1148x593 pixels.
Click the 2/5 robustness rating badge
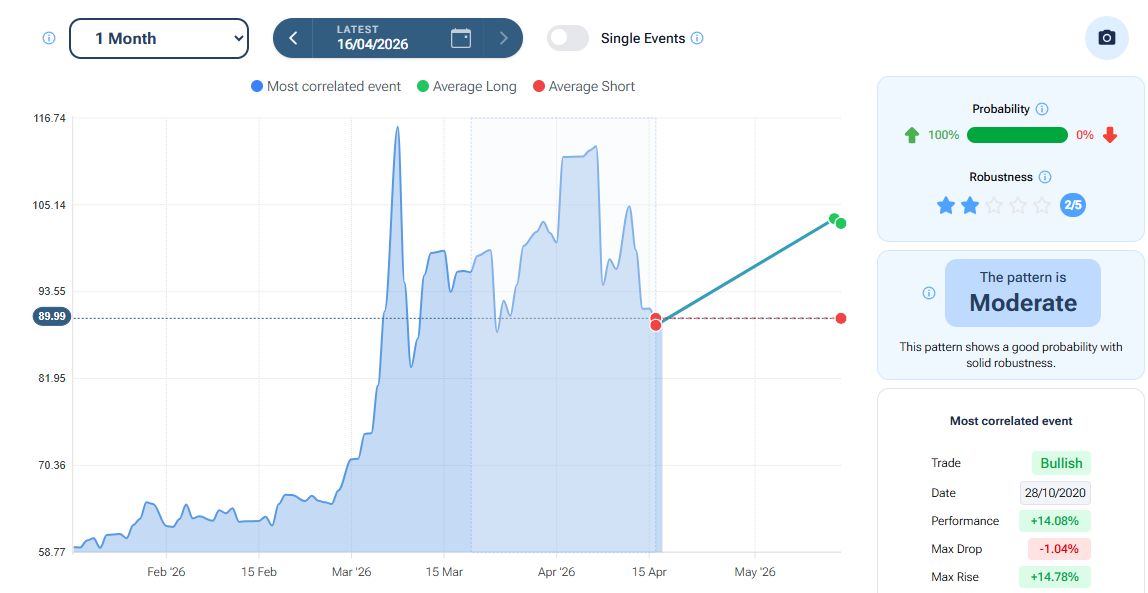[1072, 205]
